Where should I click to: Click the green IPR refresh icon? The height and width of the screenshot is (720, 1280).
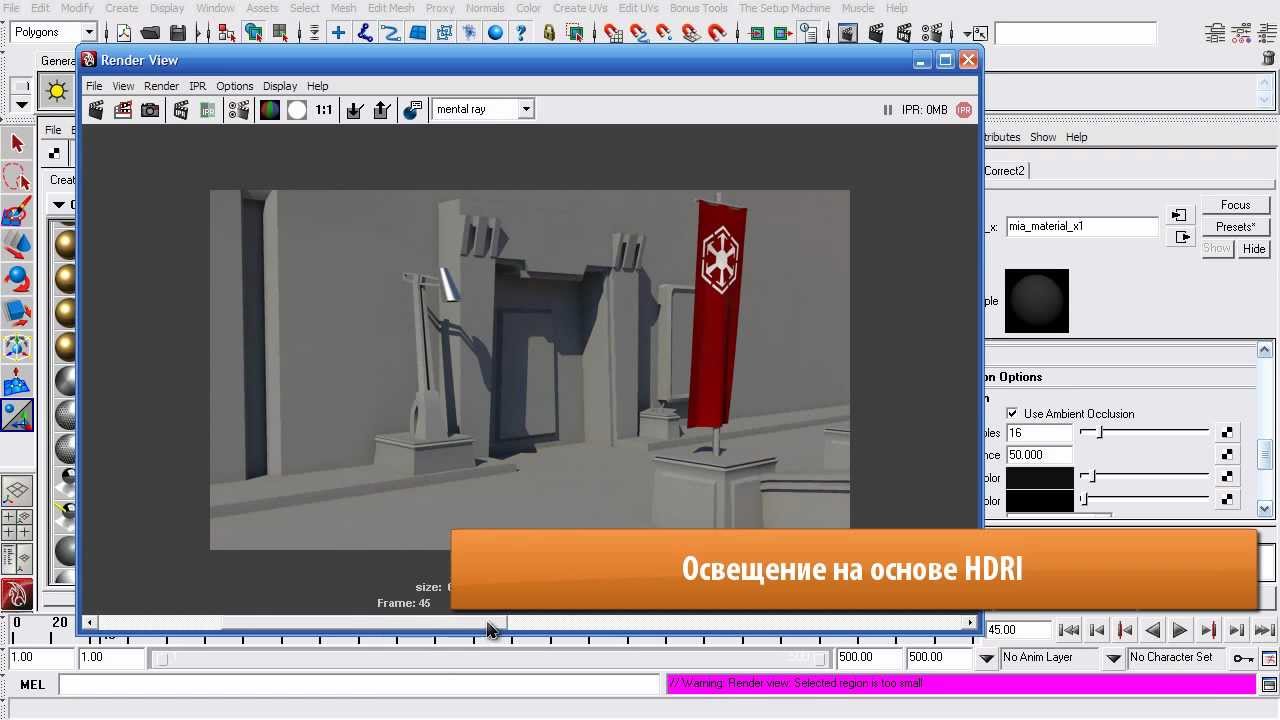tap(208, 110)
